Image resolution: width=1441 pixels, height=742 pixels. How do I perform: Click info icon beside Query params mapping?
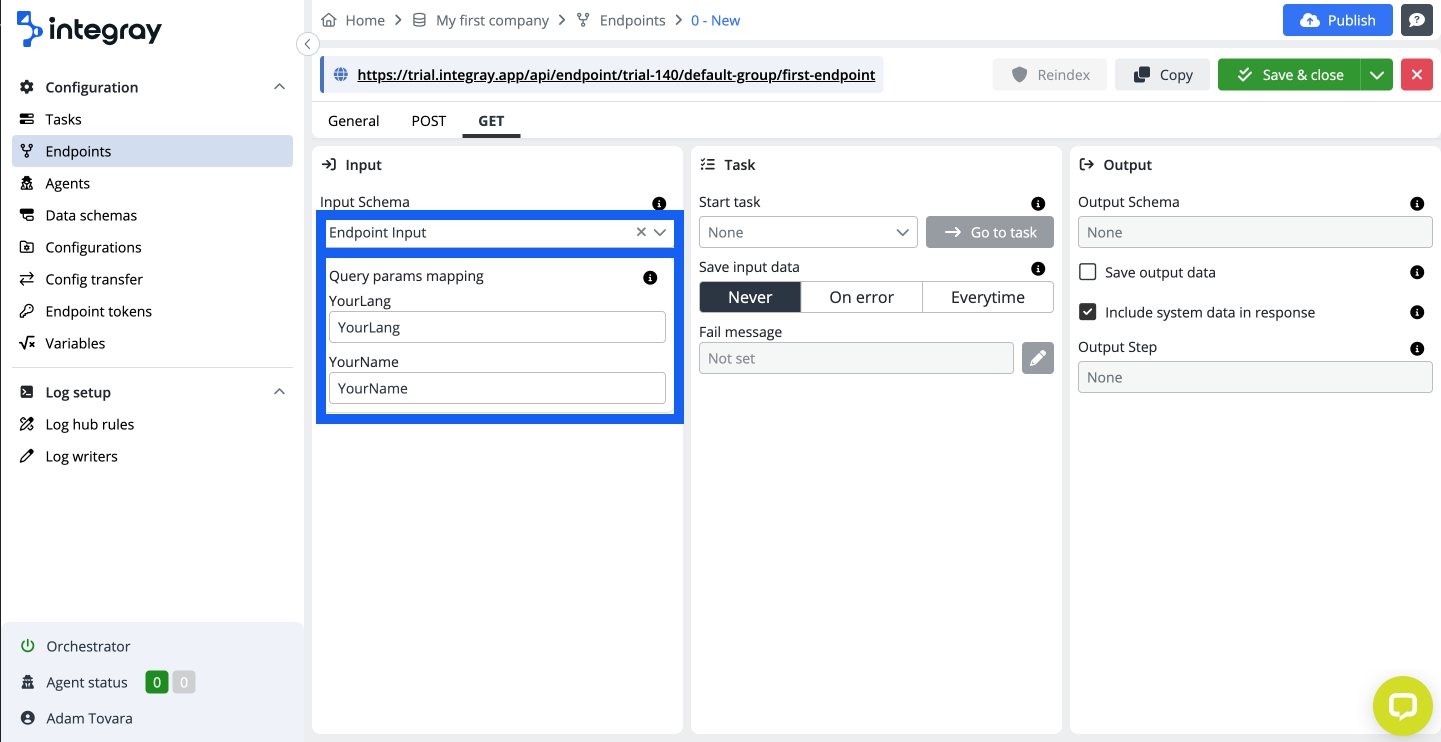click(x=650, y=277)
